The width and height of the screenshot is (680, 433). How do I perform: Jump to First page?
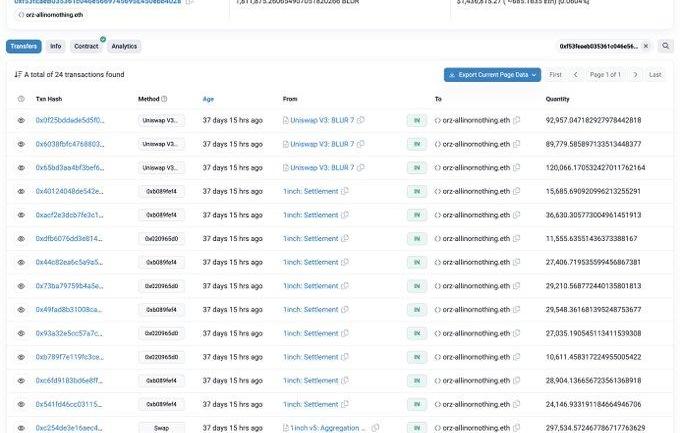[555, 75]
